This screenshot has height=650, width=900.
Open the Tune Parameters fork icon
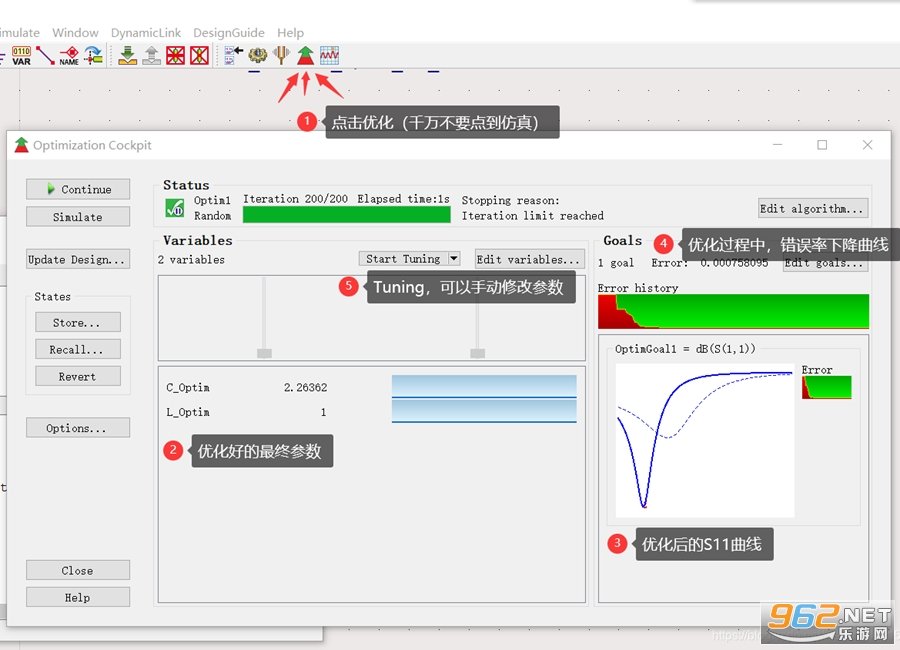click(x=281, y=55)
